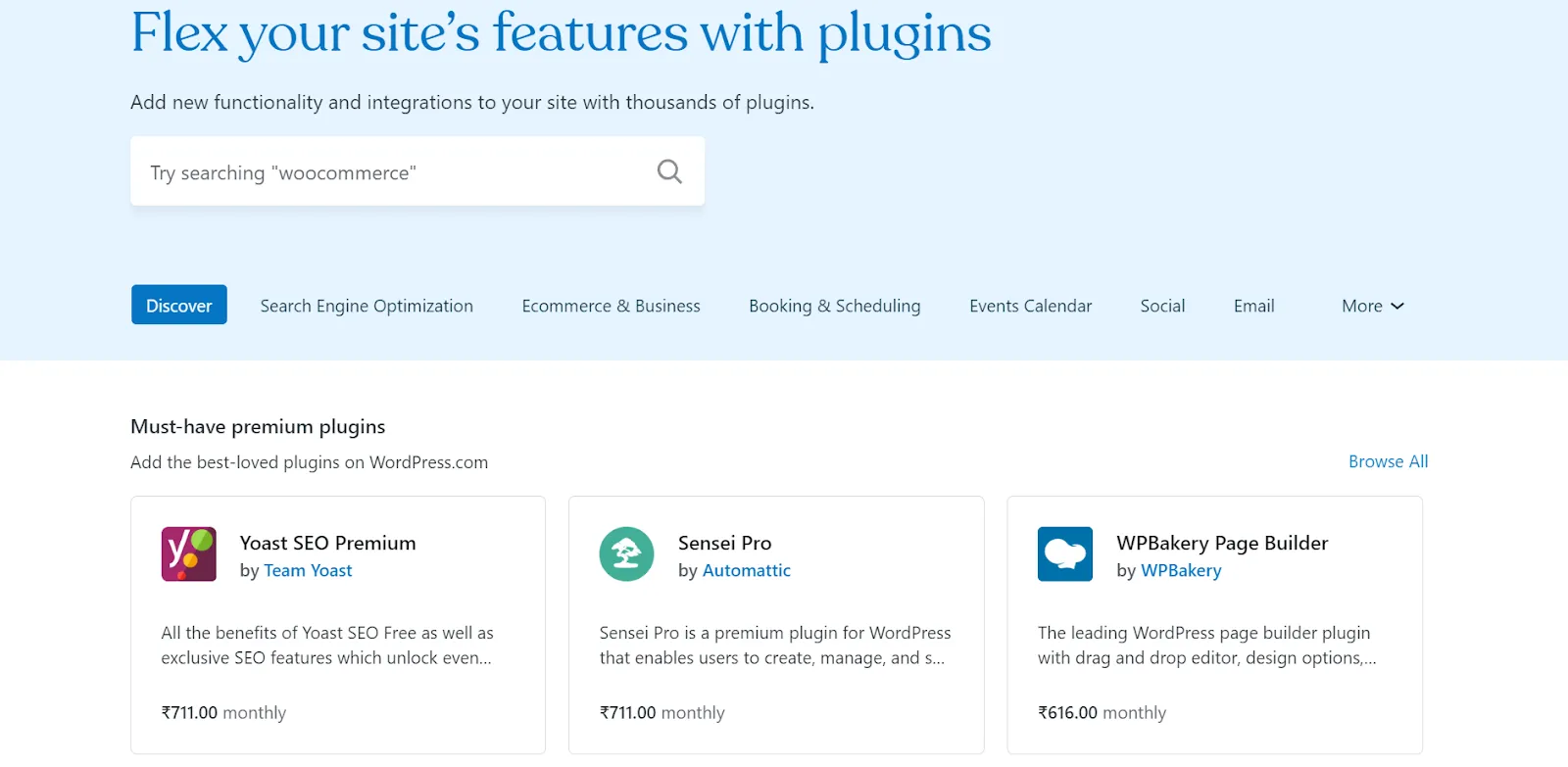
Task: Click the Yoast SEO Premium description text
Action: tap(327, 646)
